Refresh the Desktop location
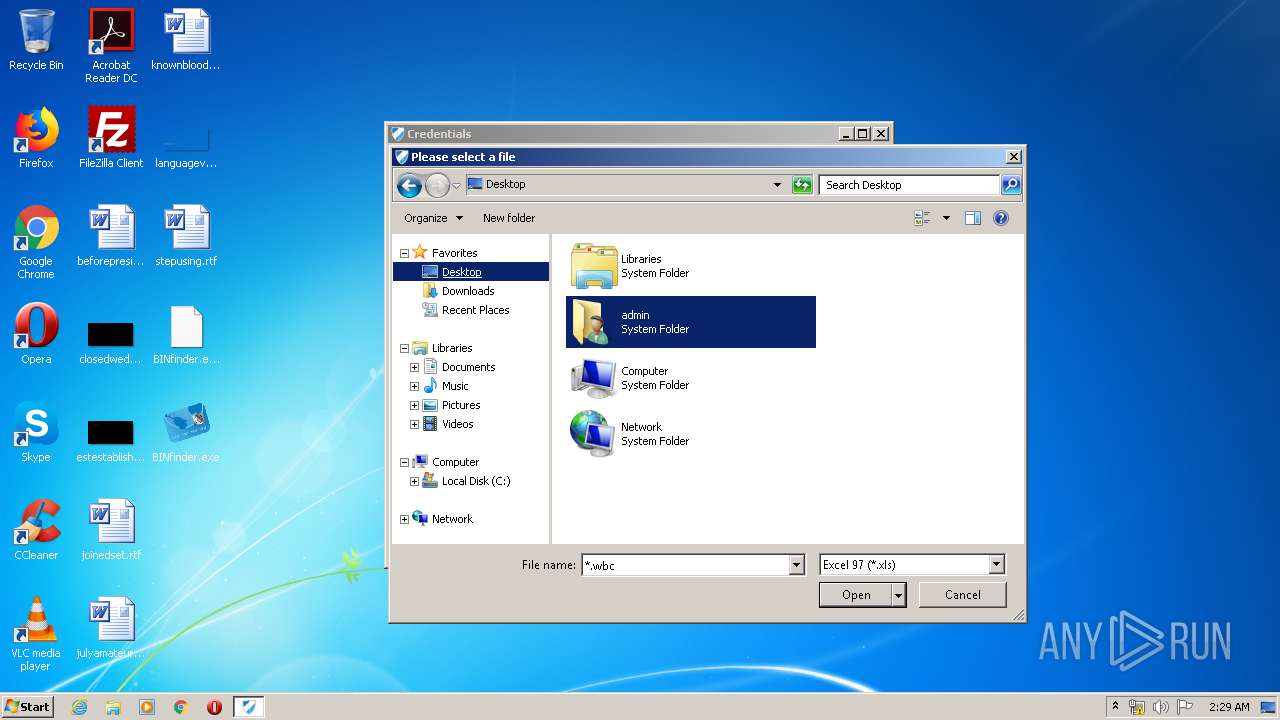 coord(802,185)
